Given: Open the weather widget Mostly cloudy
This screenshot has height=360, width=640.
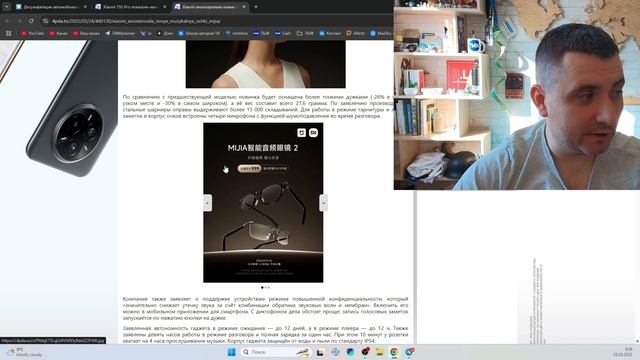Looking at the screenshot, I should tap(24, 352).
